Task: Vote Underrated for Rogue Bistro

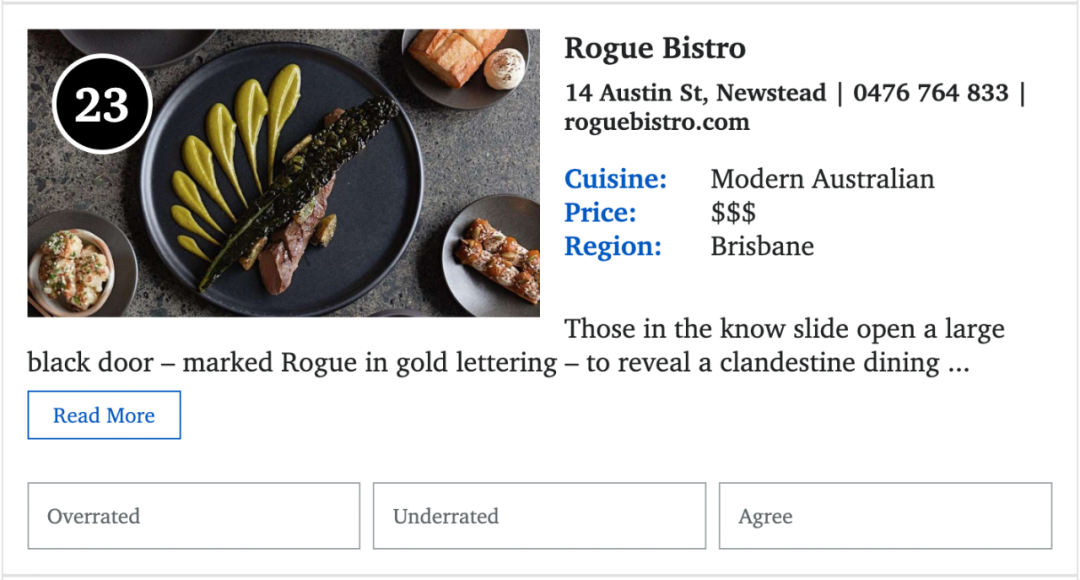Action: pyautogui.click(x=539, y=516)
